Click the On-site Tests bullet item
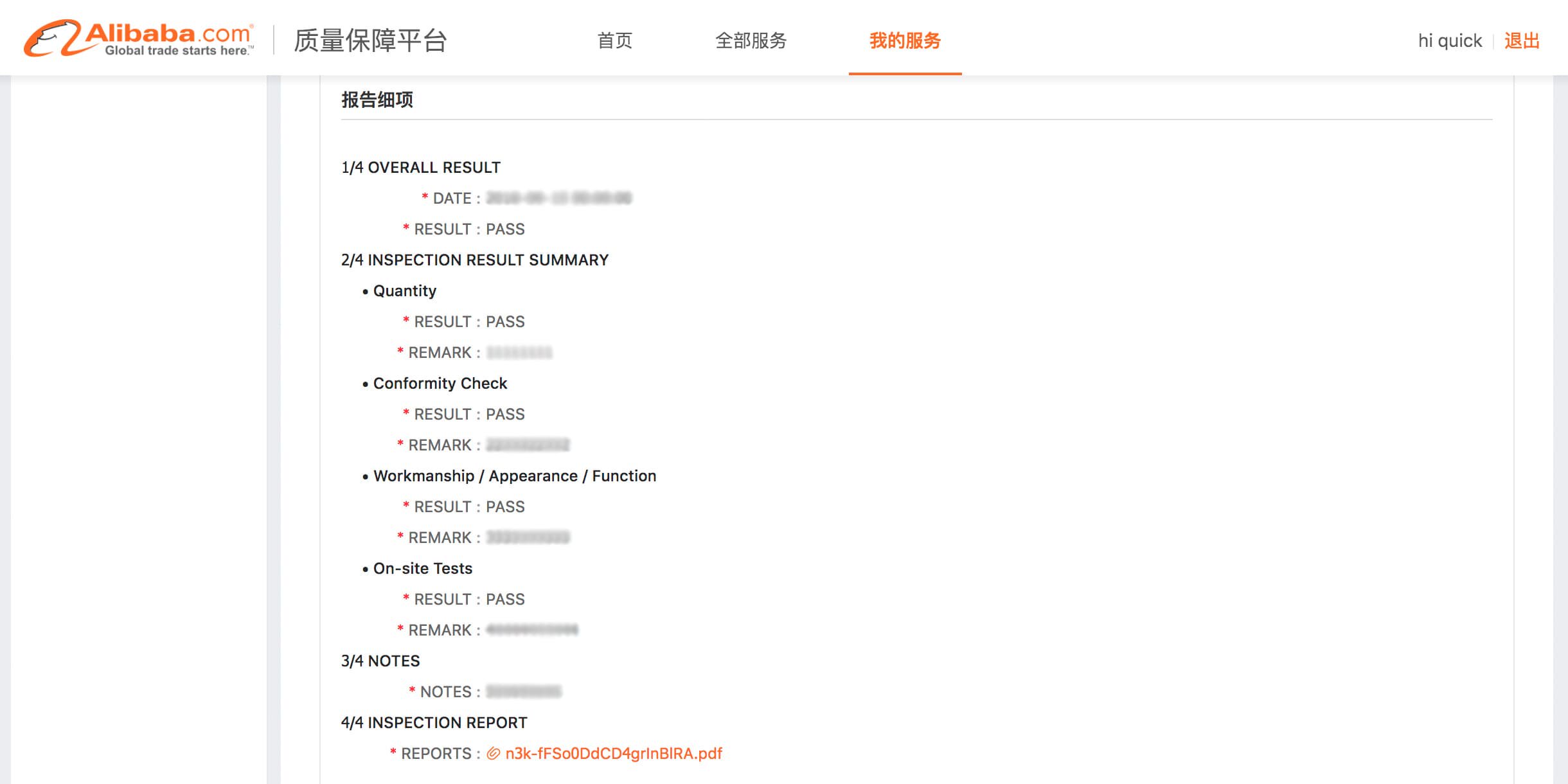This screenshot has width=1568, height=784. (423, 569)
